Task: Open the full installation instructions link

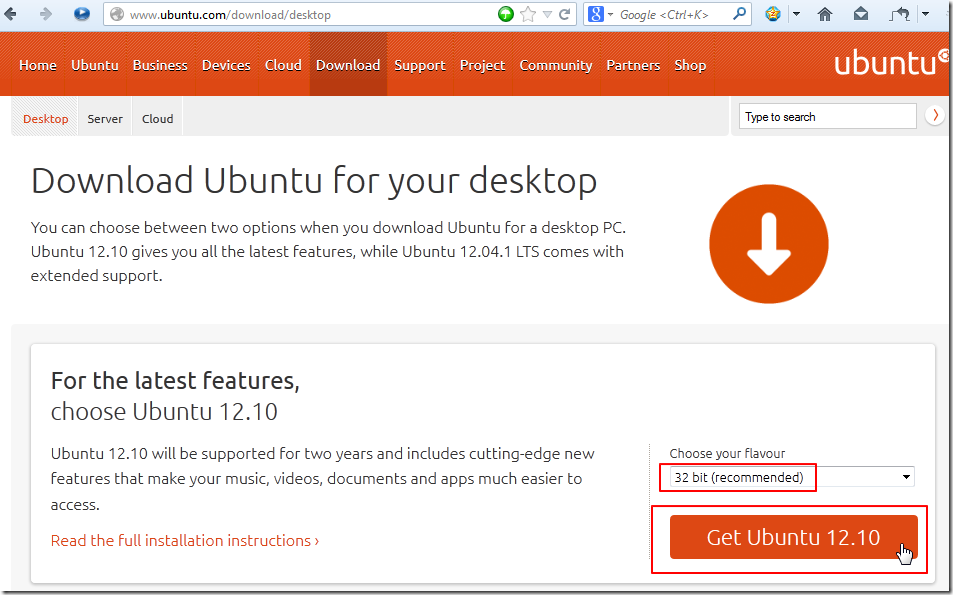Action: pyautogui.click(x=185, y=540)
